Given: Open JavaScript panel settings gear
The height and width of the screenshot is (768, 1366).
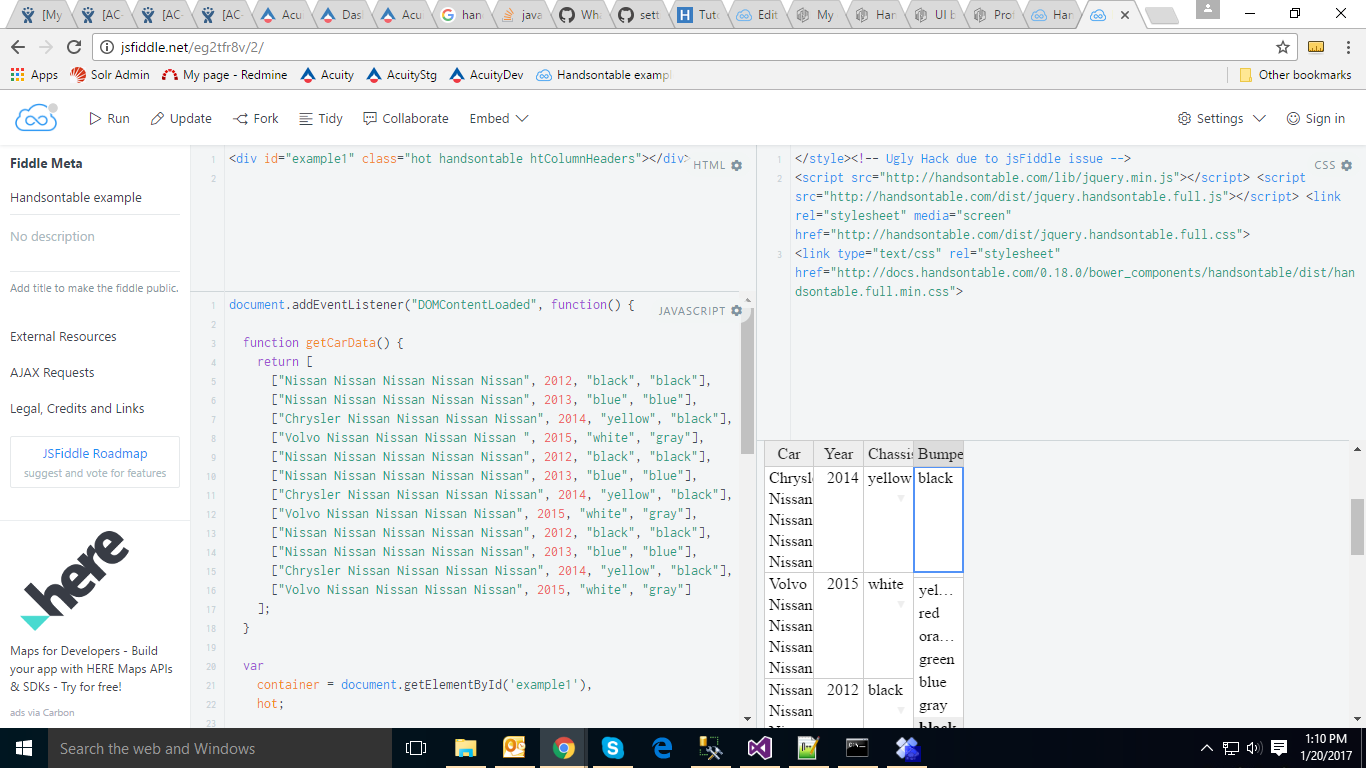Looking at the screenshot, I should click(737, 311).
